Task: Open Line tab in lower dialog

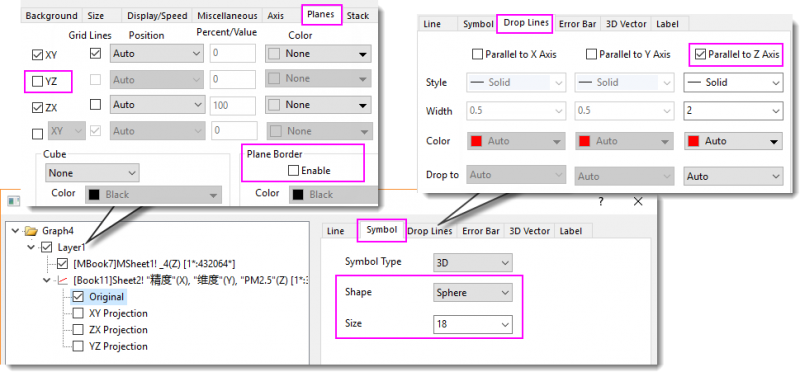Action: (x=336, y=231)
